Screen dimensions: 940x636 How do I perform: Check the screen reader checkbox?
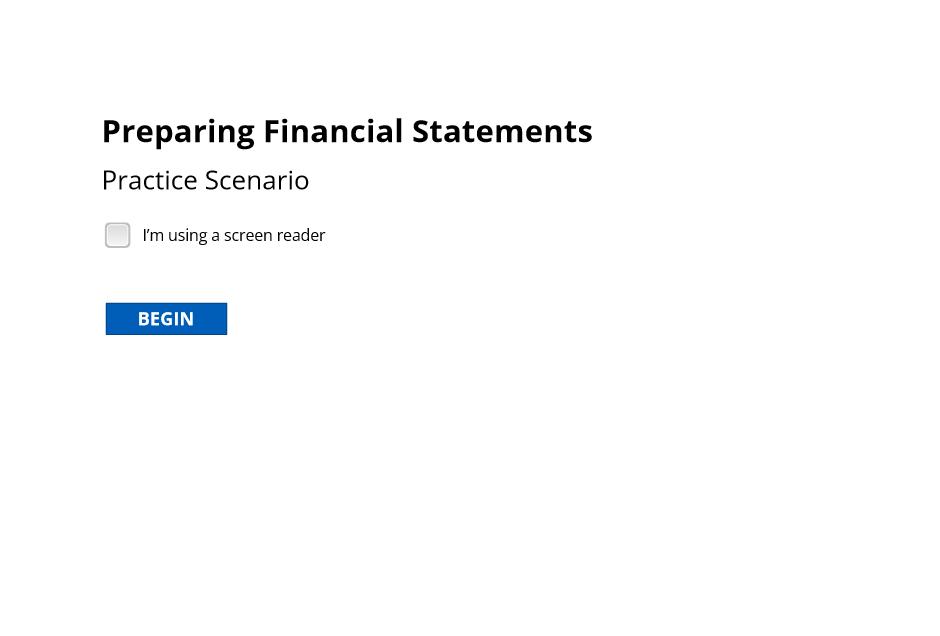point(118,235)
